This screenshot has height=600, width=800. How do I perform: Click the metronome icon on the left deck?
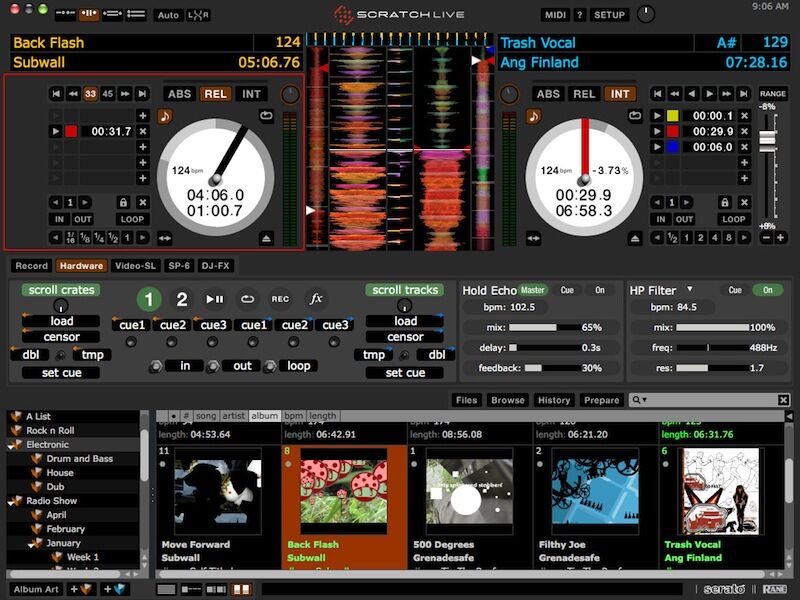tap(163, 116)
